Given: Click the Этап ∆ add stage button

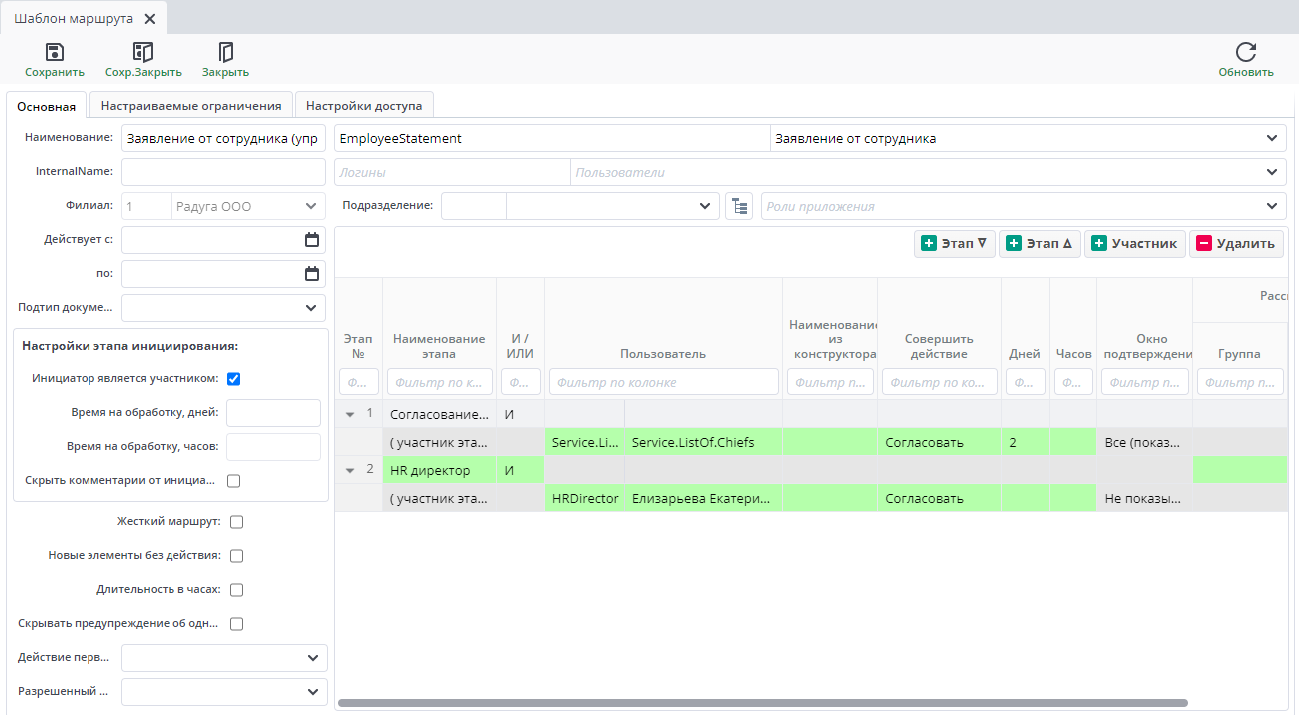Looking at the screenshot, I should point(1040,244).
